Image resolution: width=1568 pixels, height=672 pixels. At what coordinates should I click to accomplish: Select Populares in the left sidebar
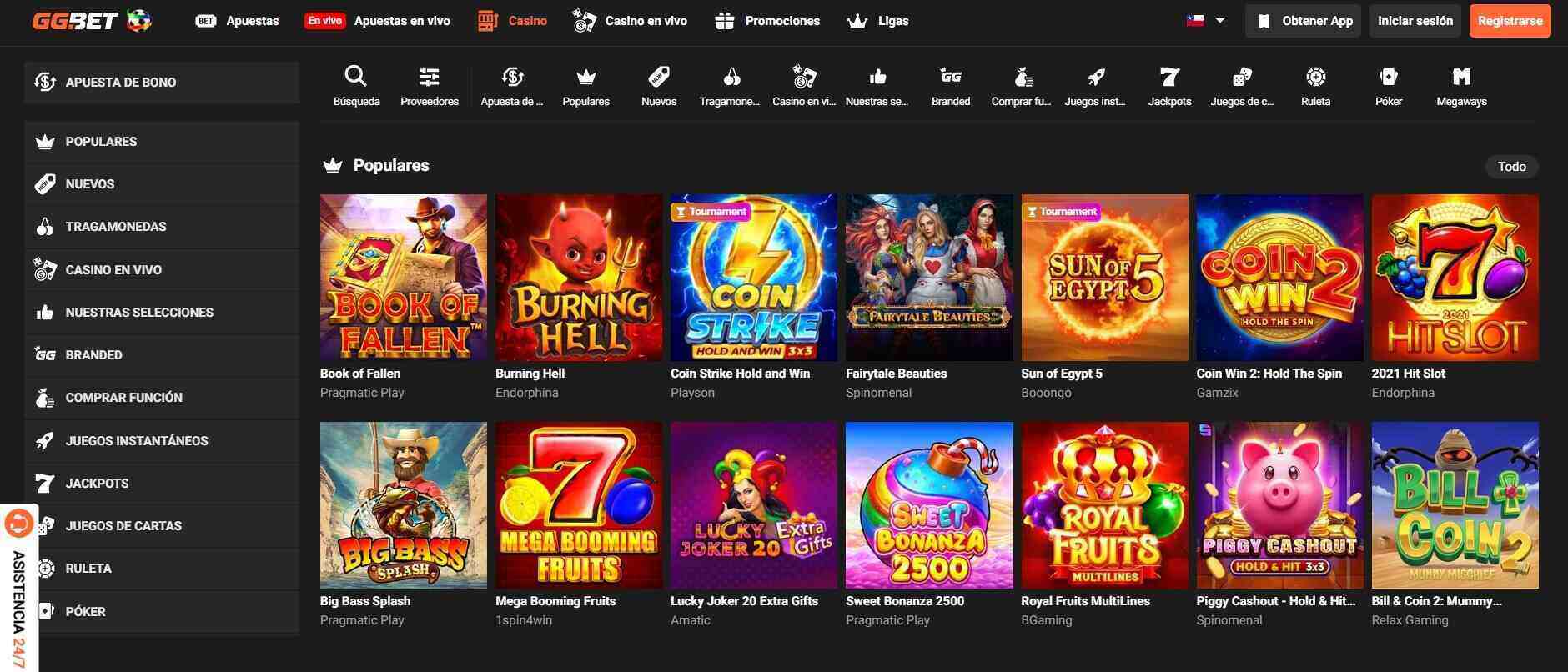[x=162, y=142]
